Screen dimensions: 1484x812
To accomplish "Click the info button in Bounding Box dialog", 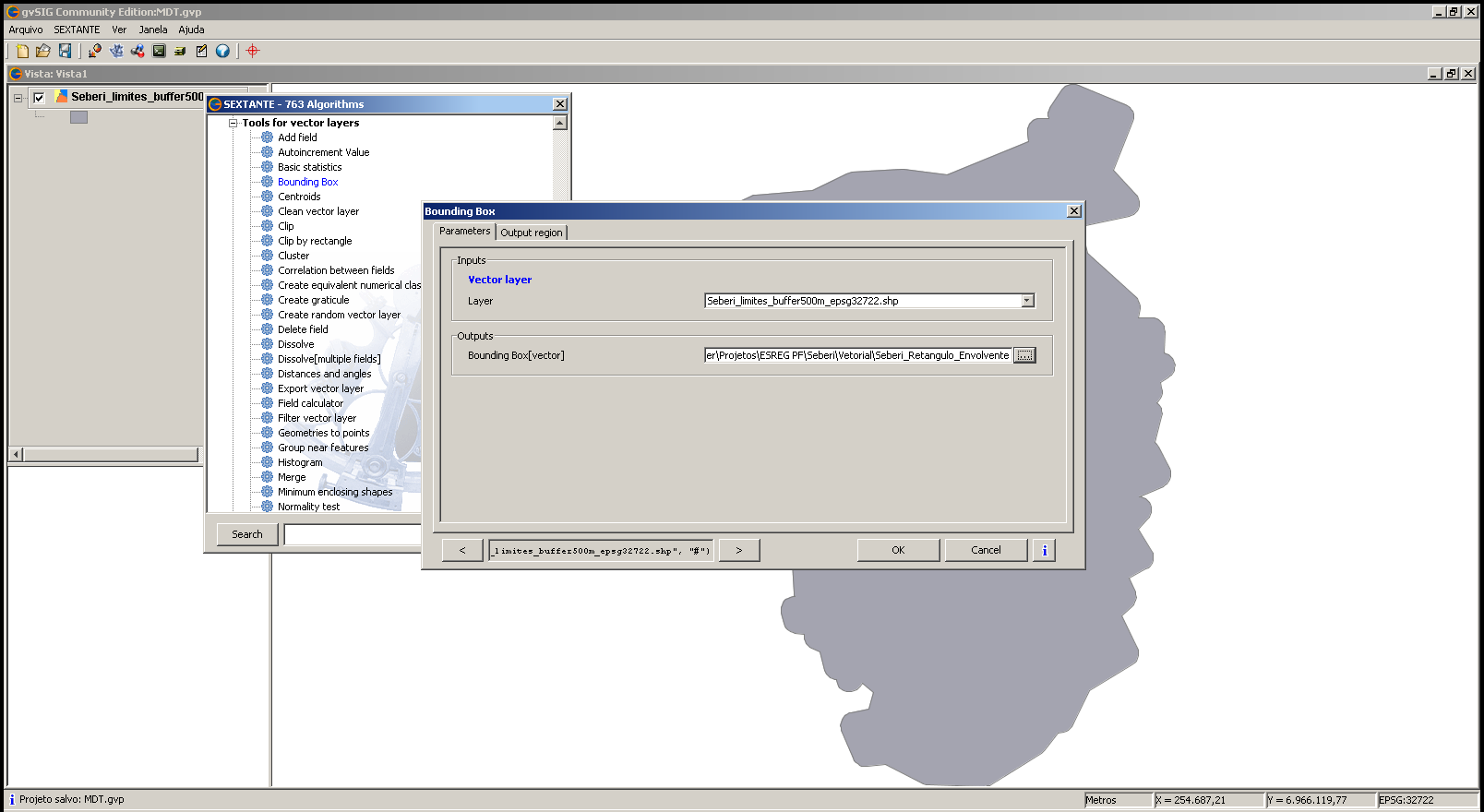I will coord(1044,550).
